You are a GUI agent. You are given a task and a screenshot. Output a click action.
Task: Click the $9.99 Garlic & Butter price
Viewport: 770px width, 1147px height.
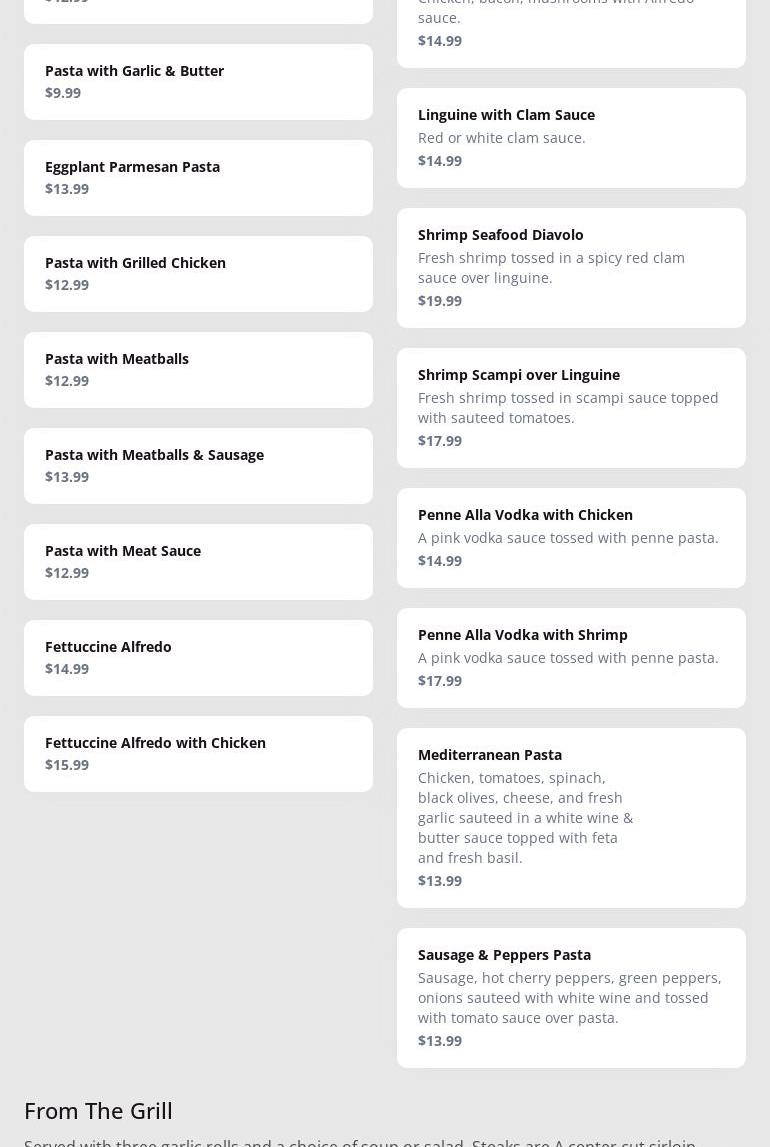pos(63,93)
